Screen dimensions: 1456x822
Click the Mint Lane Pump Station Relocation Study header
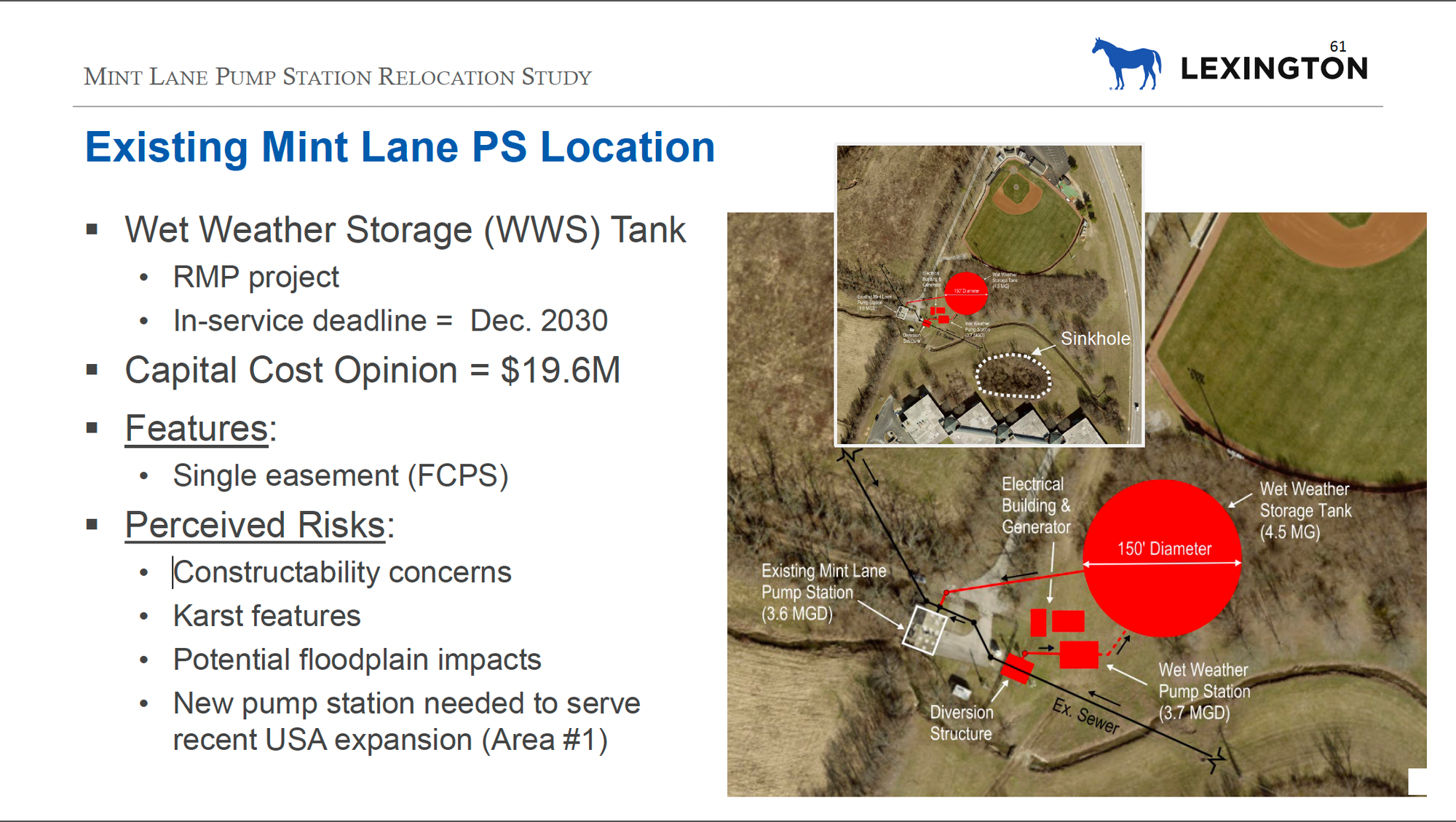[x=337, y=77]
